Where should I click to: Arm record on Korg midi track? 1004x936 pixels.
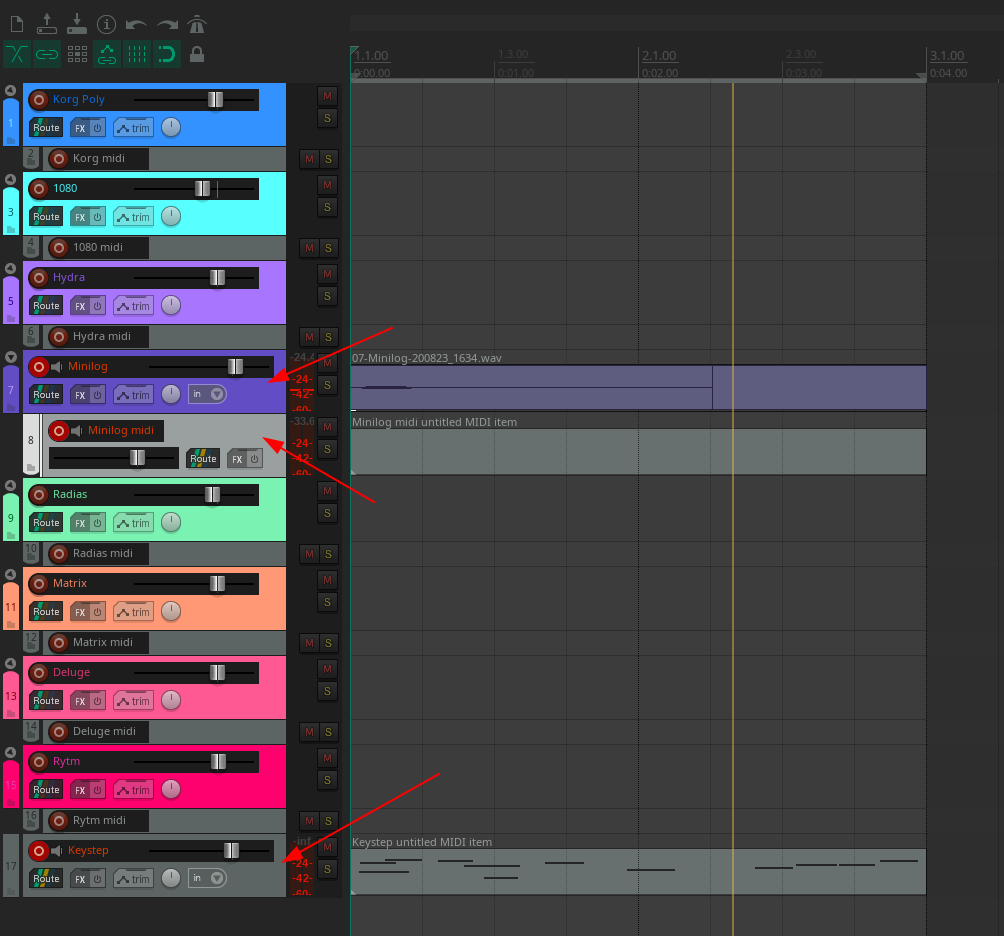pos(59,159)
